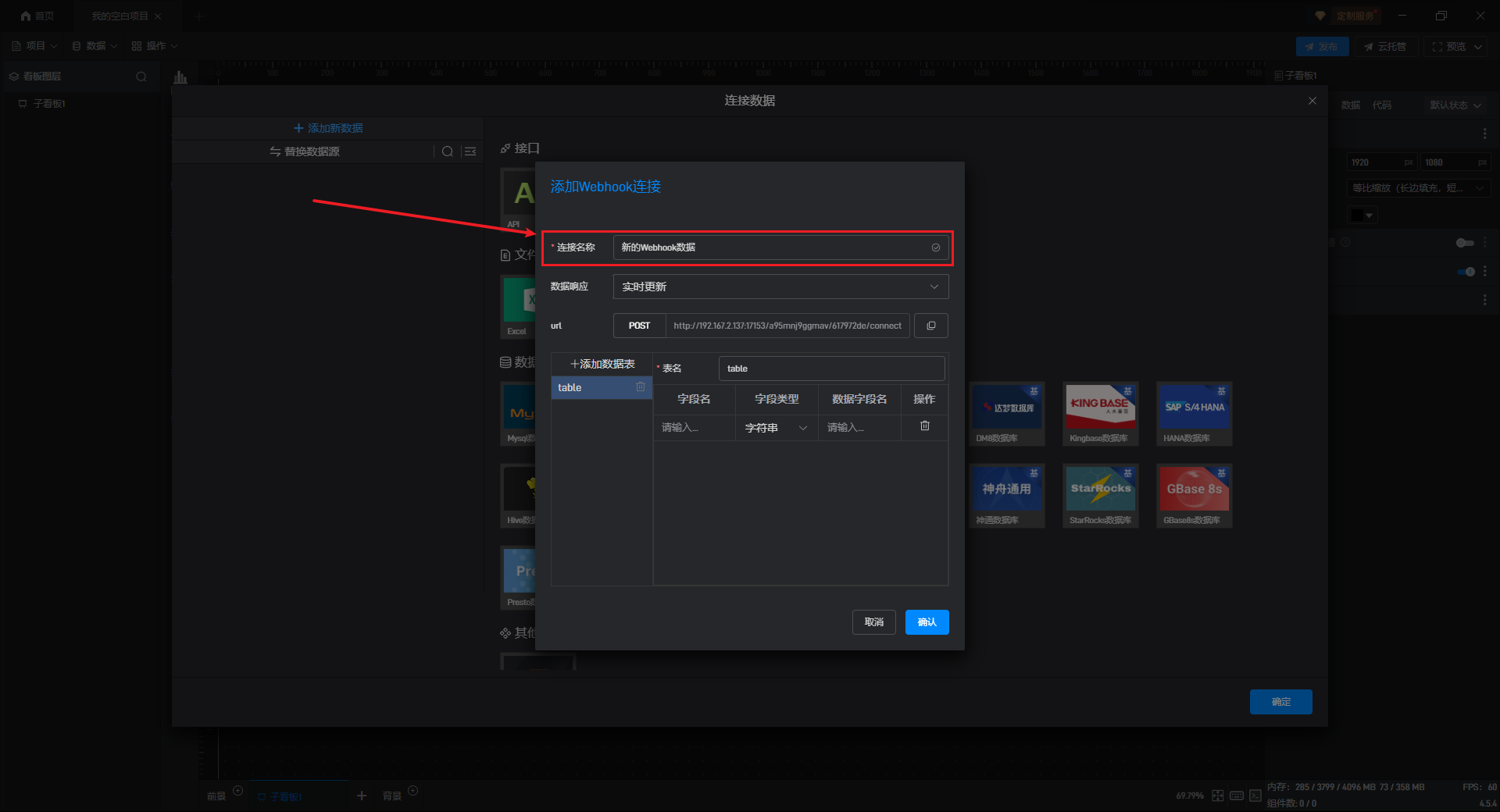Toggle the blue enabled switch in right panel
Viewport: 1500px width, 812px height.
click(x=1466, y=272)
